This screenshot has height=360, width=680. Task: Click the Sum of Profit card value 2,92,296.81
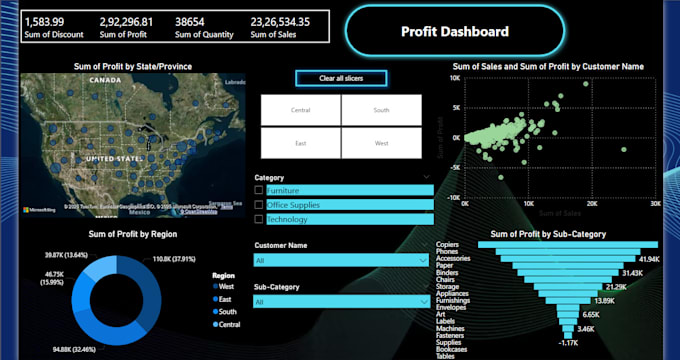126,22
